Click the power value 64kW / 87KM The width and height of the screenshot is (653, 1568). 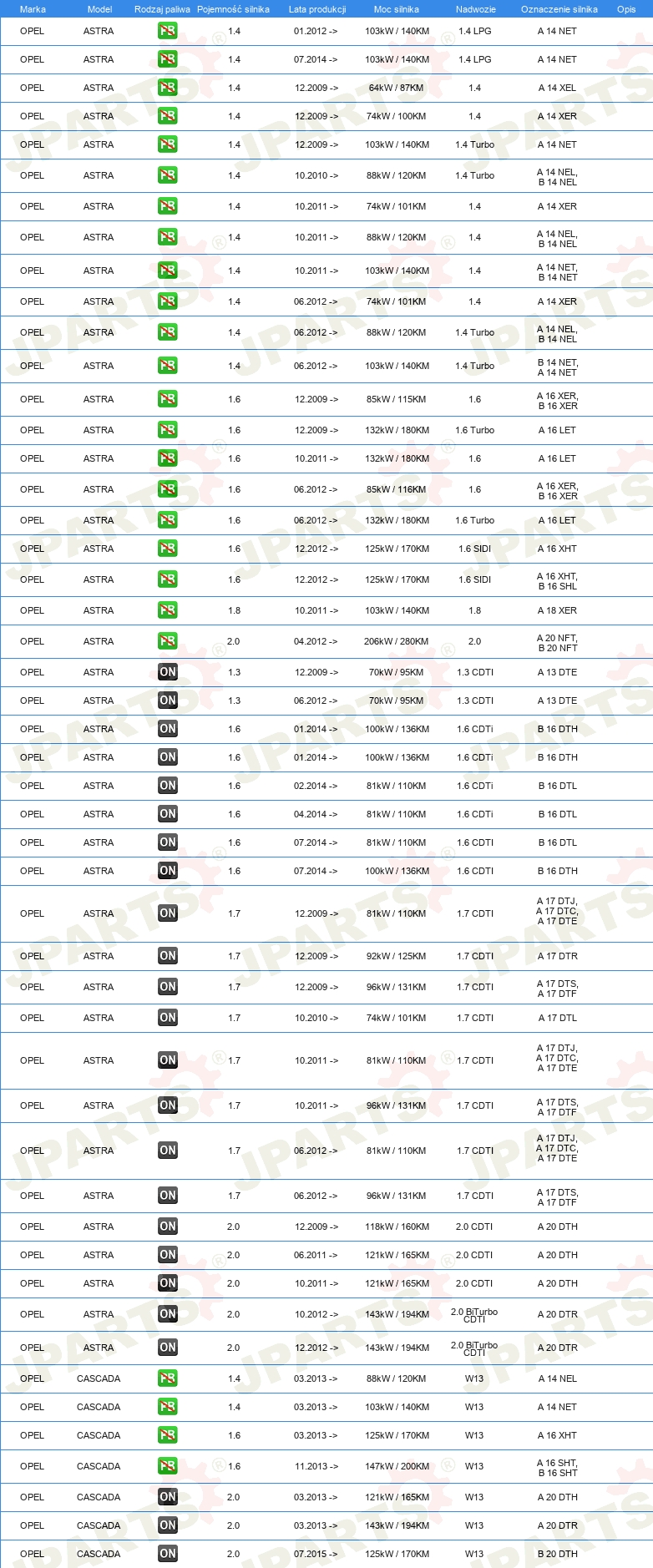pos(397,88)
